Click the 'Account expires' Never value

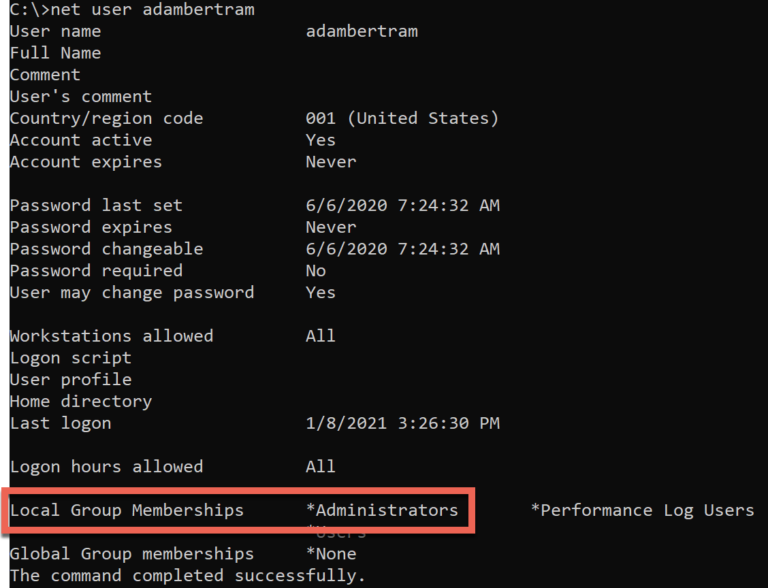331,162
